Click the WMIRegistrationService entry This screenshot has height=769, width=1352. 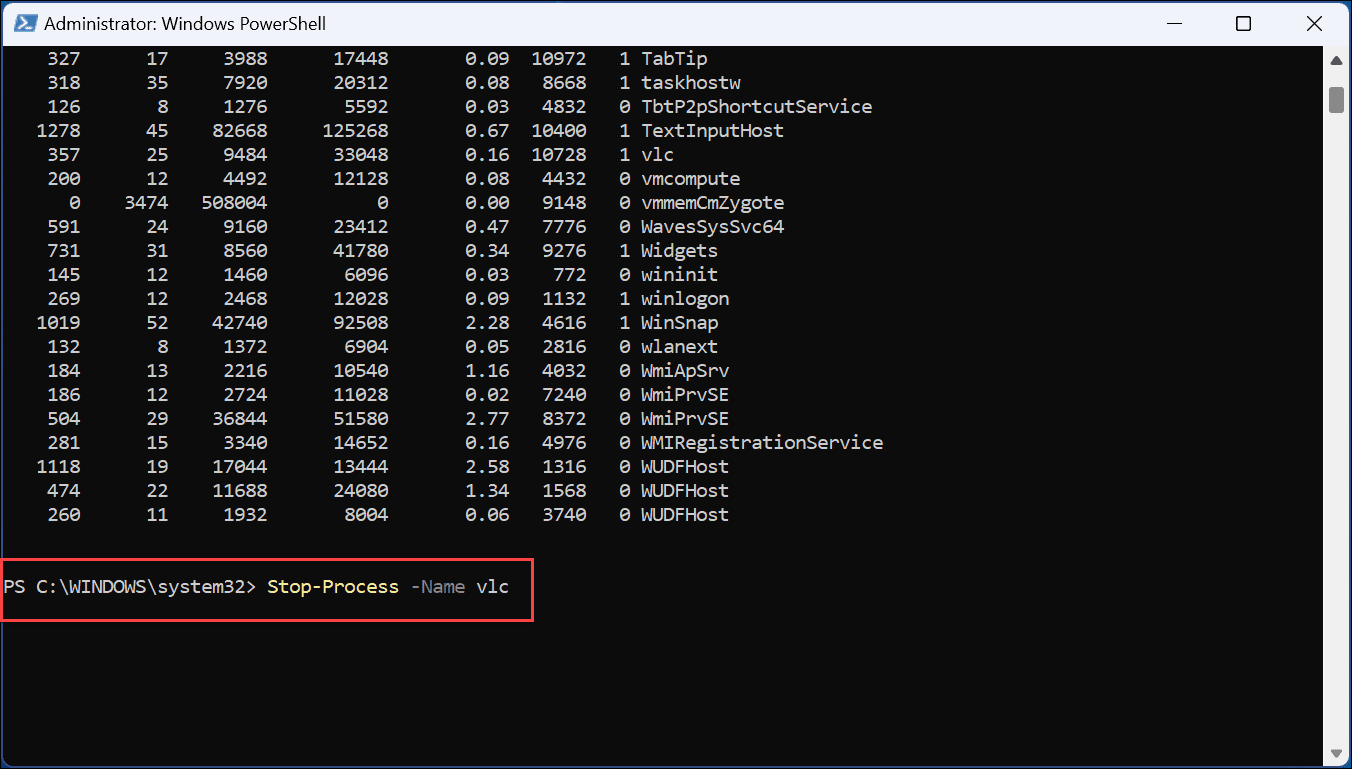click(x=762, y=442)
